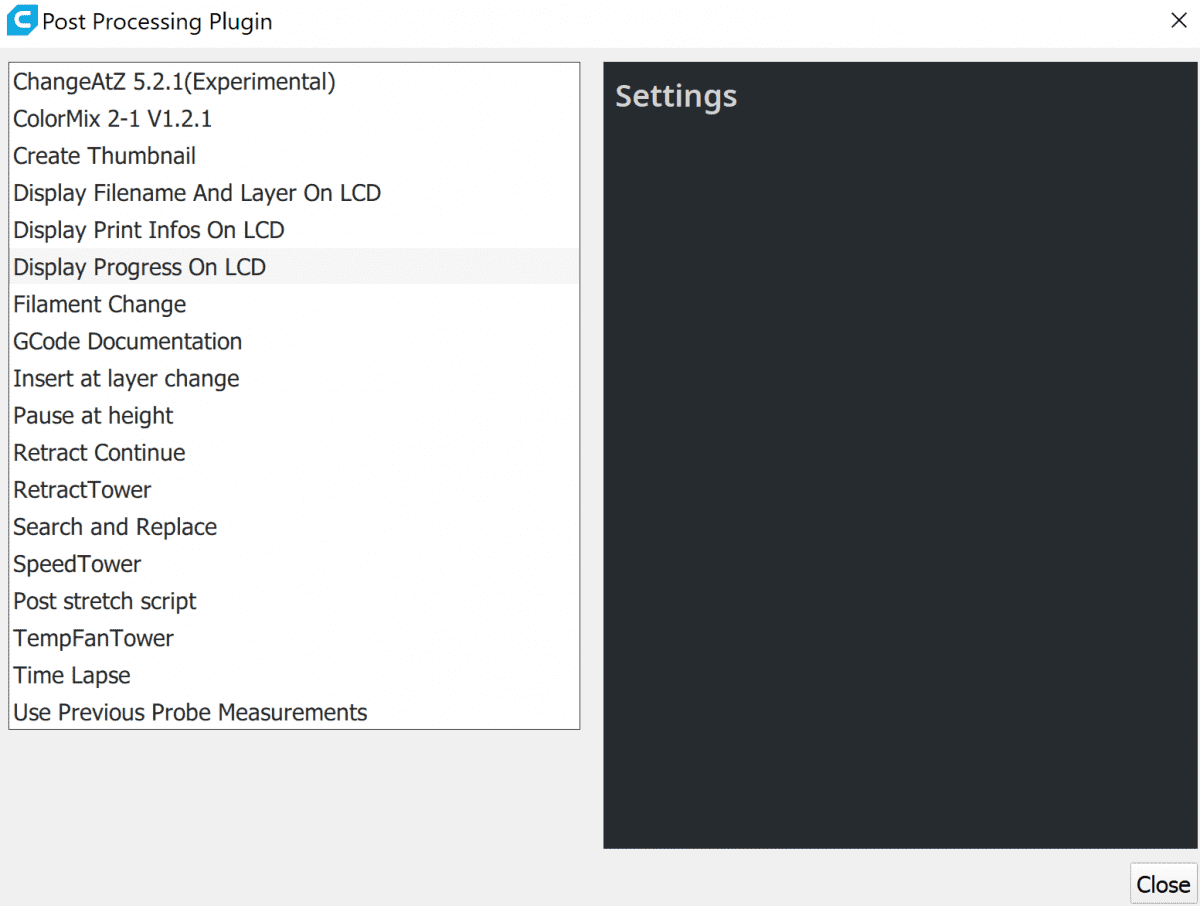Select Search and Replace script
Screen dimensions: 1200x906
point(115,527)
